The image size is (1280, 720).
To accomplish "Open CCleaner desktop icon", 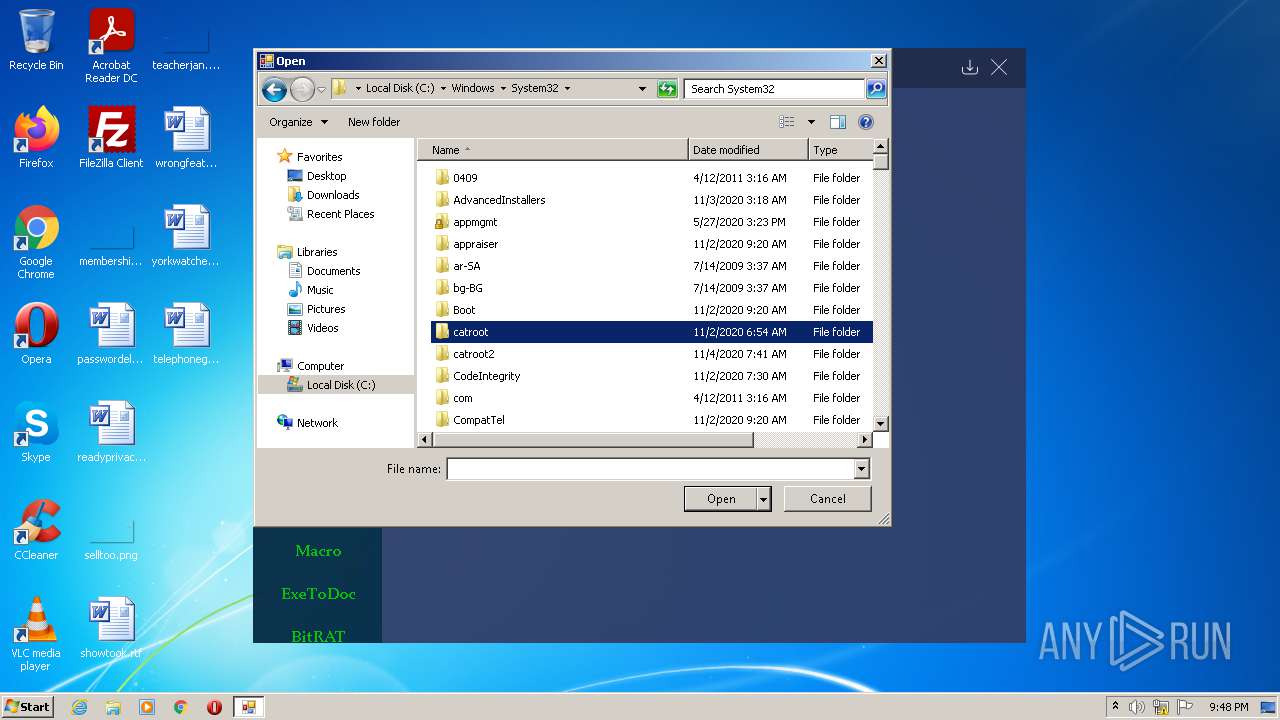I will pos(36,530).
